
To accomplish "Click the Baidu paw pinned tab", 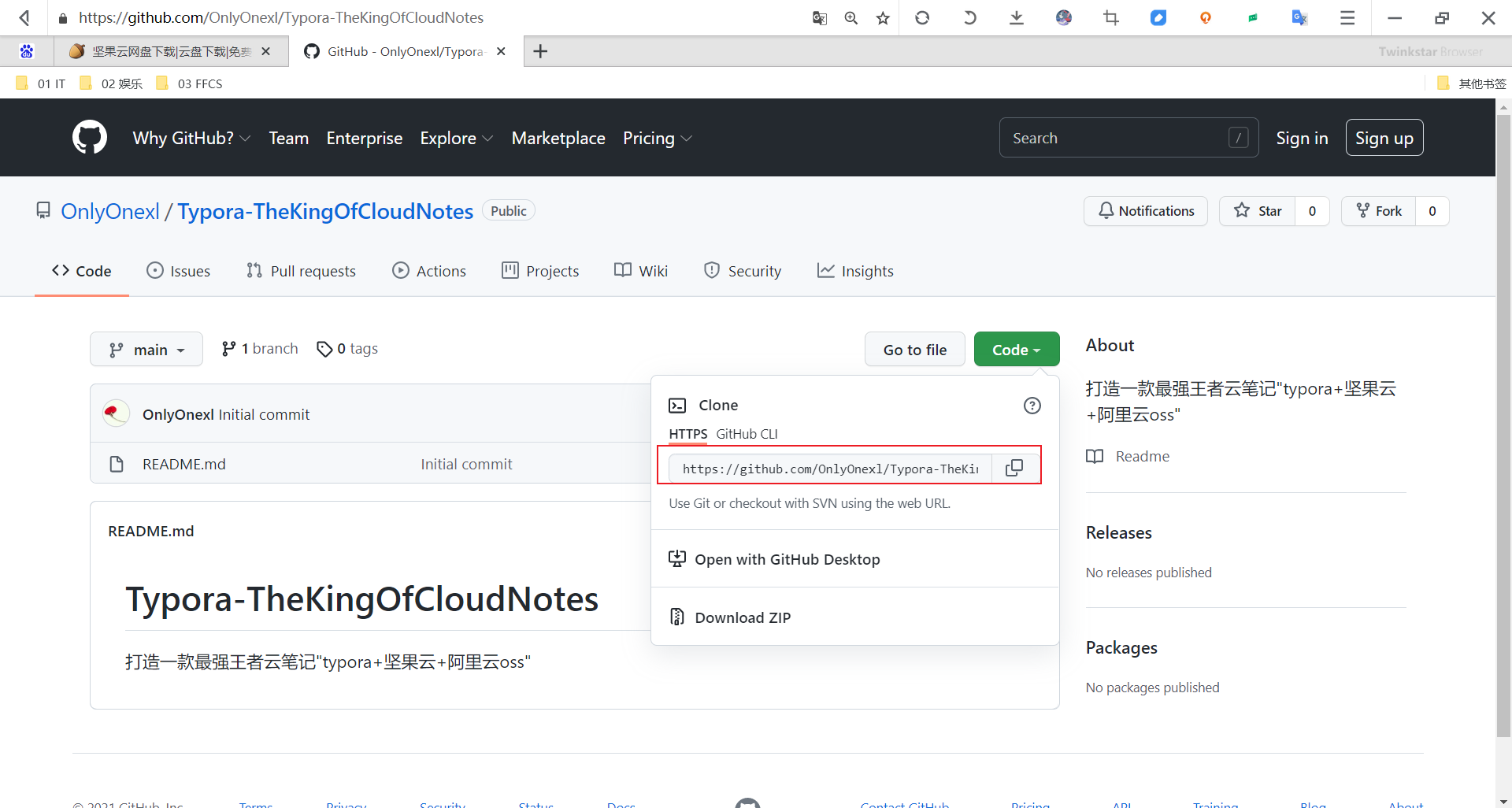I will (27, 51).
